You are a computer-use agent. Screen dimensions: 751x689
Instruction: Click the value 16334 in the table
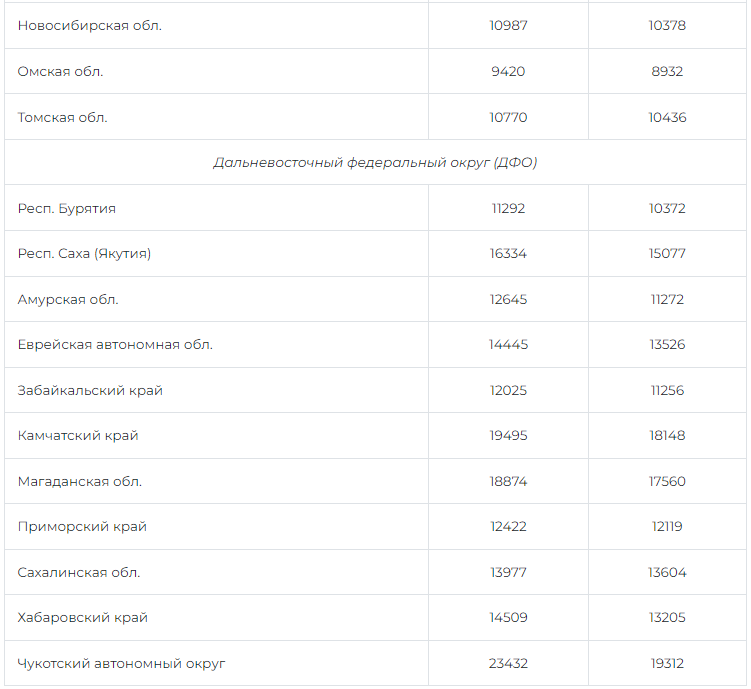click(508, 254)
